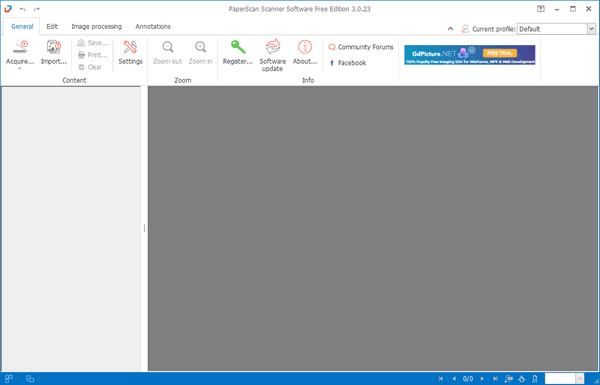Viewport: 600px width, 385px height.
Task: Go to next page arrow
Action: 482,379
